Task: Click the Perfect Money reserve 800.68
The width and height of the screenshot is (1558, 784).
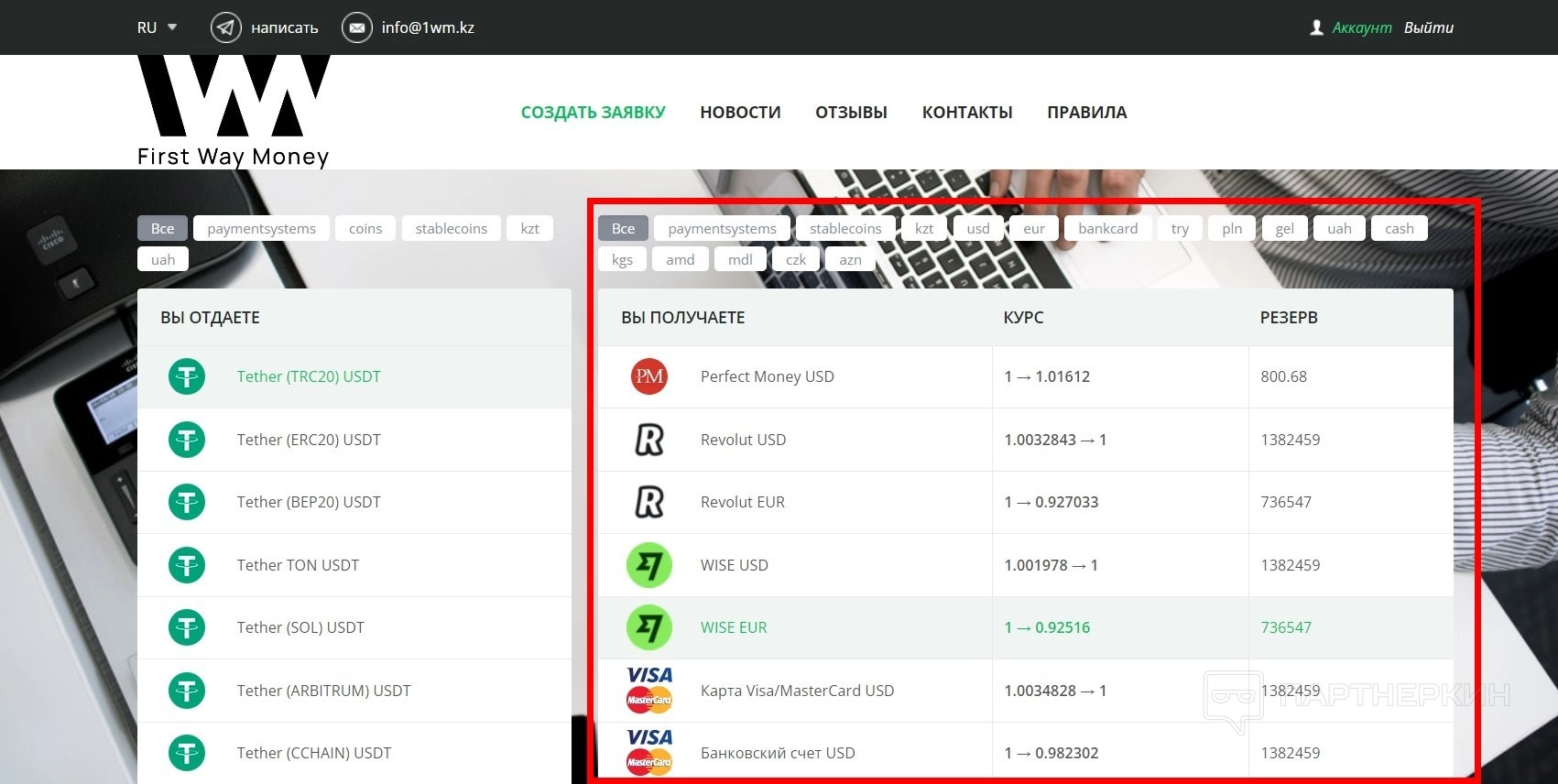Action: pyautogui.click(x=1283, y=376)
